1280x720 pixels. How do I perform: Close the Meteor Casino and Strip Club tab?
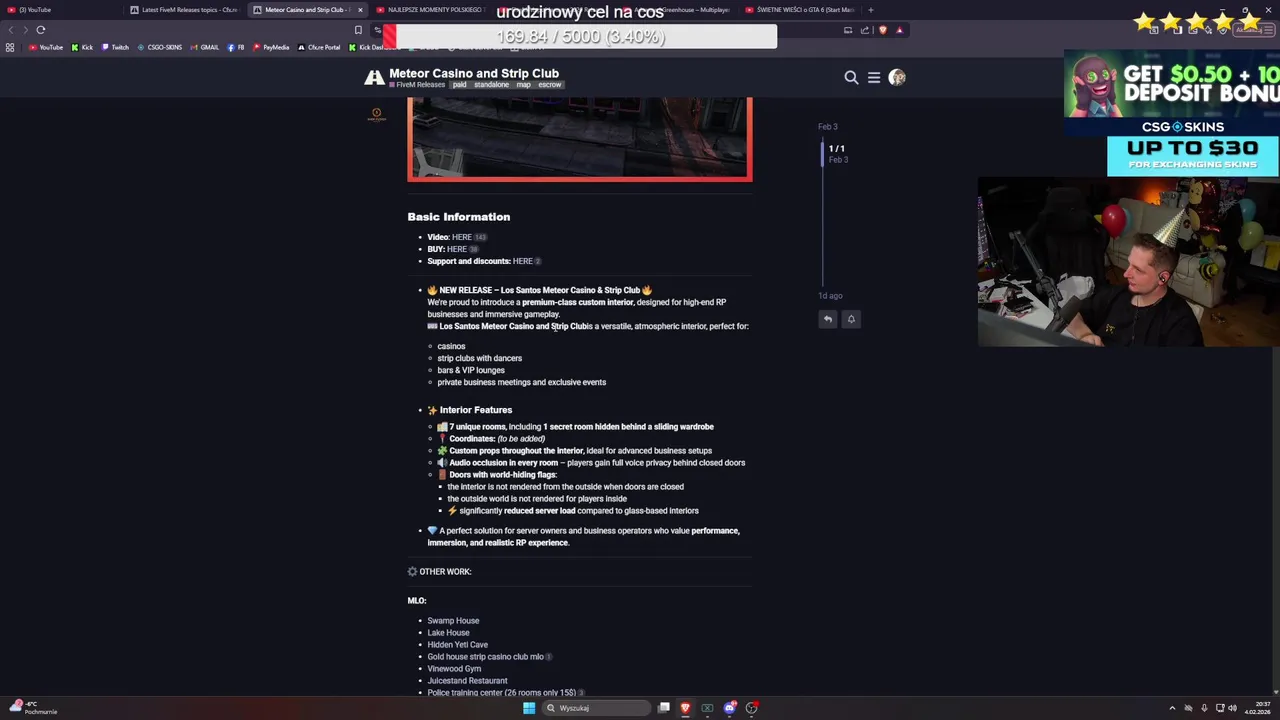tap(360, 10)
